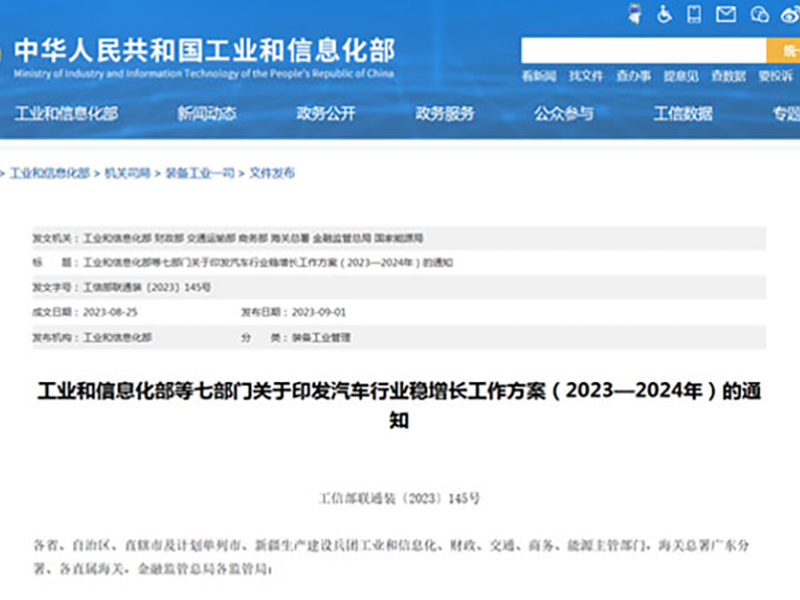Screen dimensions: 800x600
Task: Open the 看新闻 quick link
Action: coord(539,76)
